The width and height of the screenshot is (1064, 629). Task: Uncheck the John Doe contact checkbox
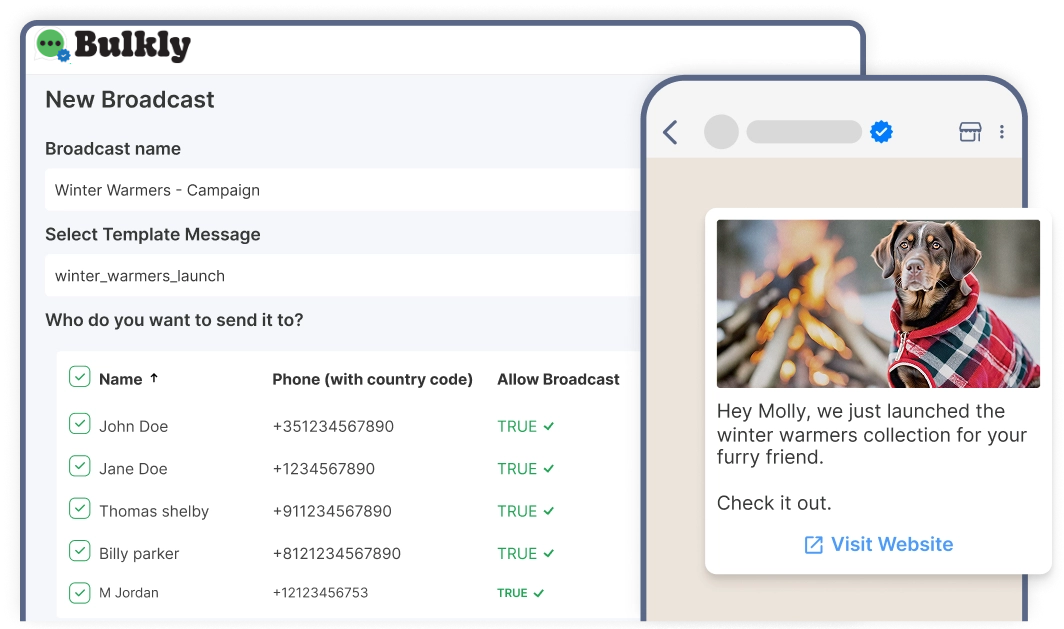pos(79,424)
